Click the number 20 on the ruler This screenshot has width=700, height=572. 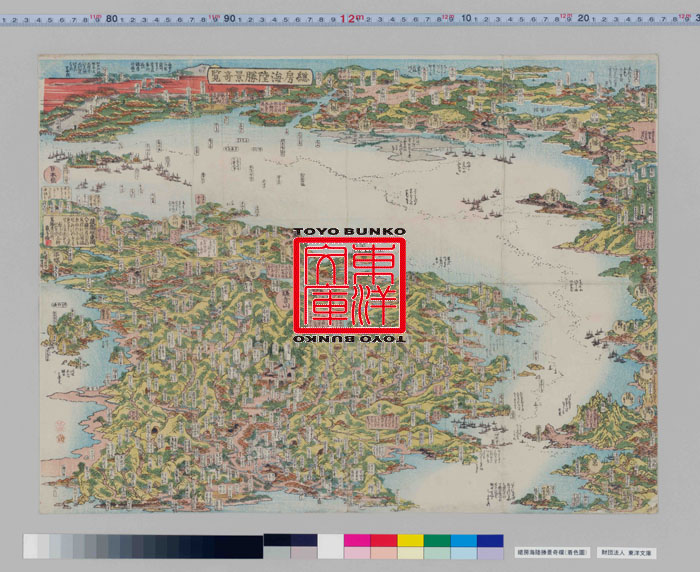(x=582, y=18)
